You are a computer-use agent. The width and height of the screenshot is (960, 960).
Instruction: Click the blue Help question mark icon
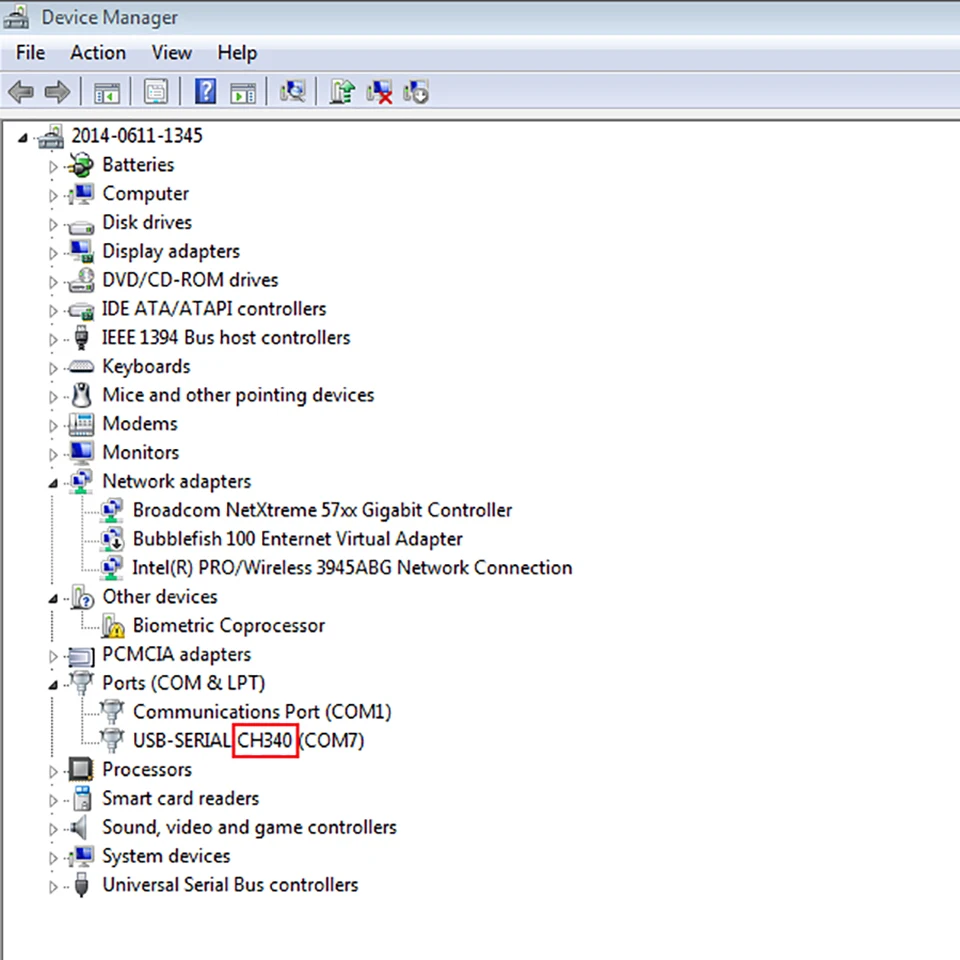tap(205, 92)
